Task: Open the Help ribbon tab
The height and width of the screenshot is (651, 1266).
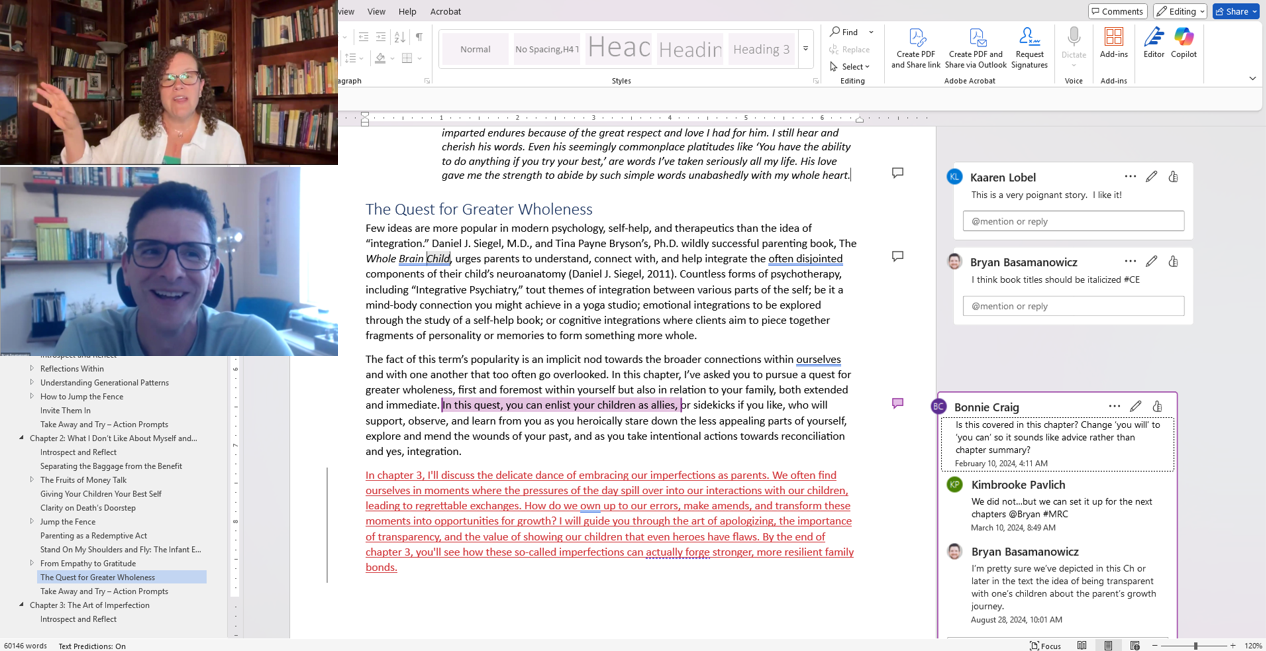Action: 407,11
